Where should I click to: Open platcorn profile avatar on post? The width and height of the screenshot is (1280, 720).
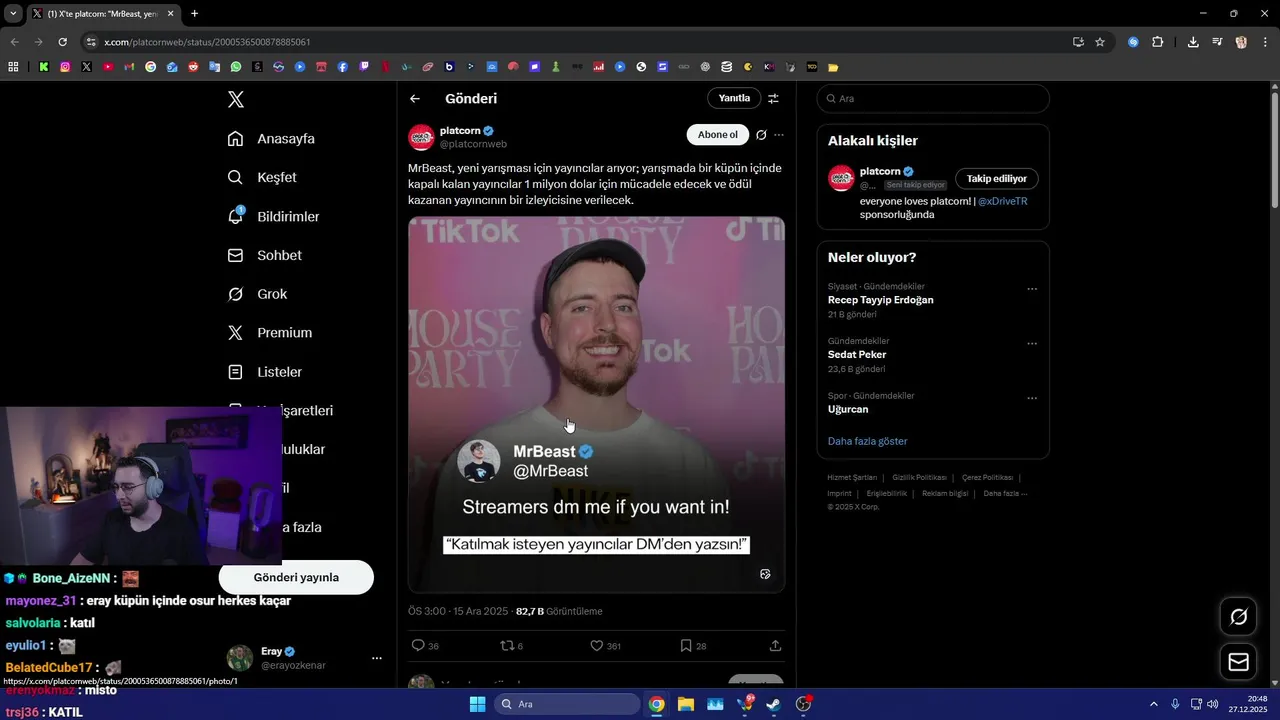tap(421, 137)
